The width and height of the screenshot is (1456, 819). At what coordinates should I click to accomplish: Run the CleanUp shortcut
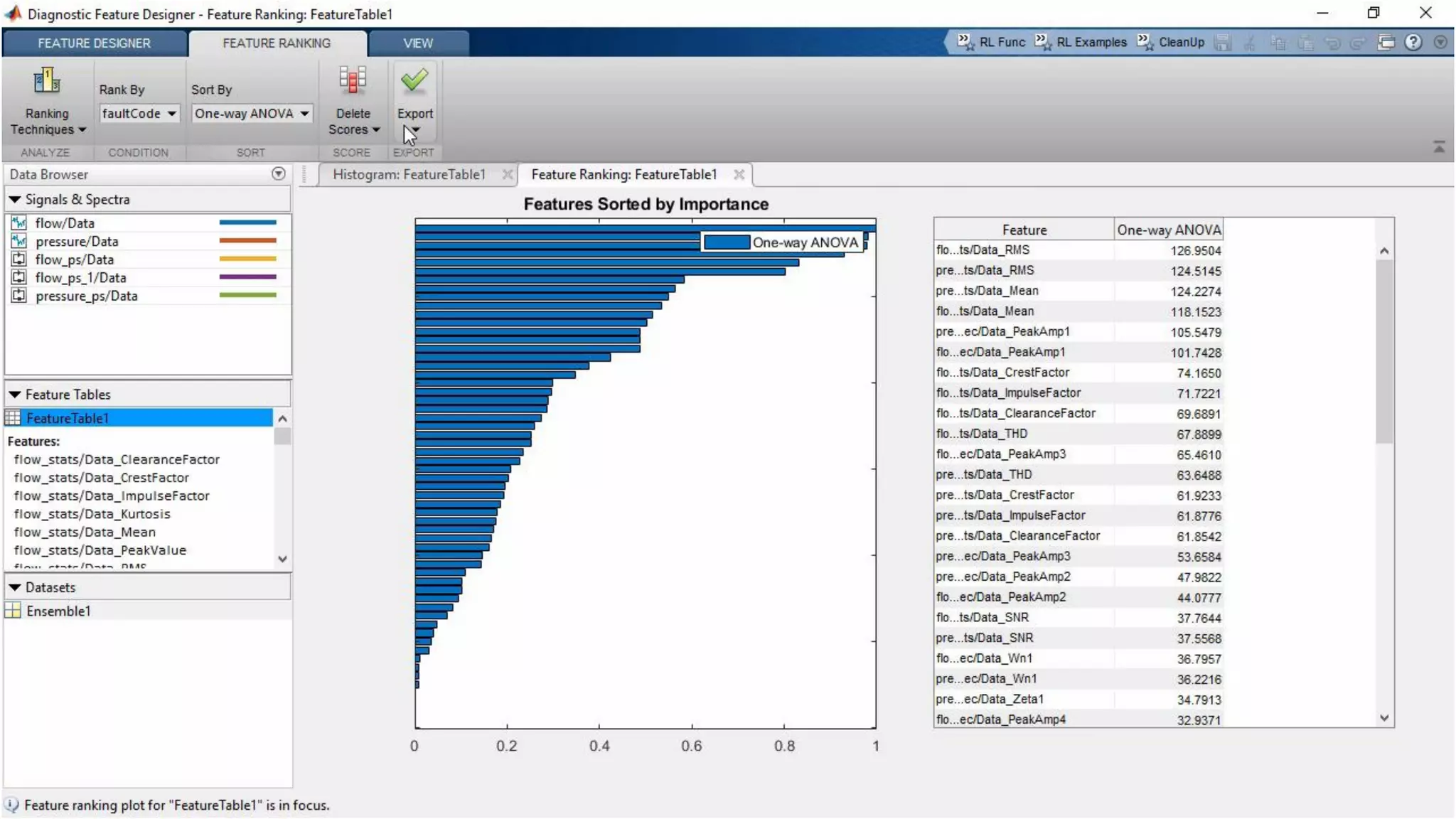1172,42
